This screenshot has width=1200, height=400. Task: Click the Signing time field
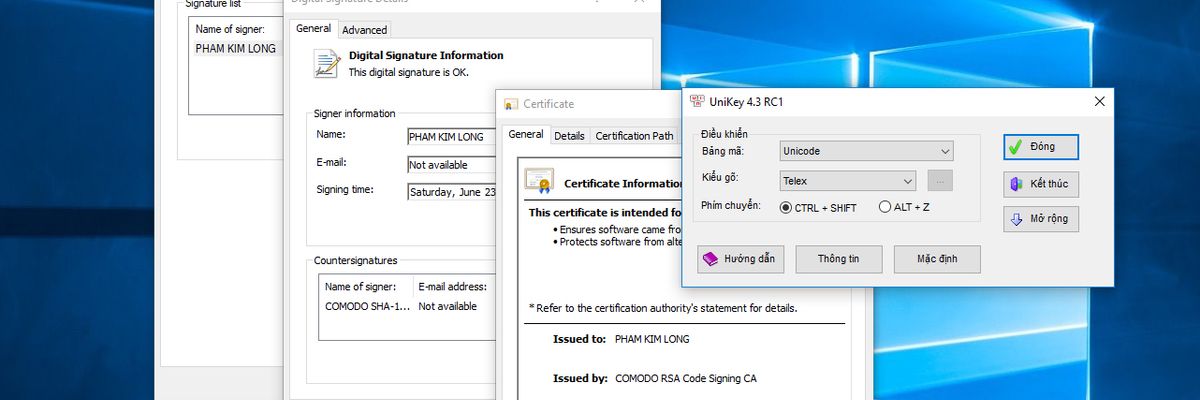point(451,192)
